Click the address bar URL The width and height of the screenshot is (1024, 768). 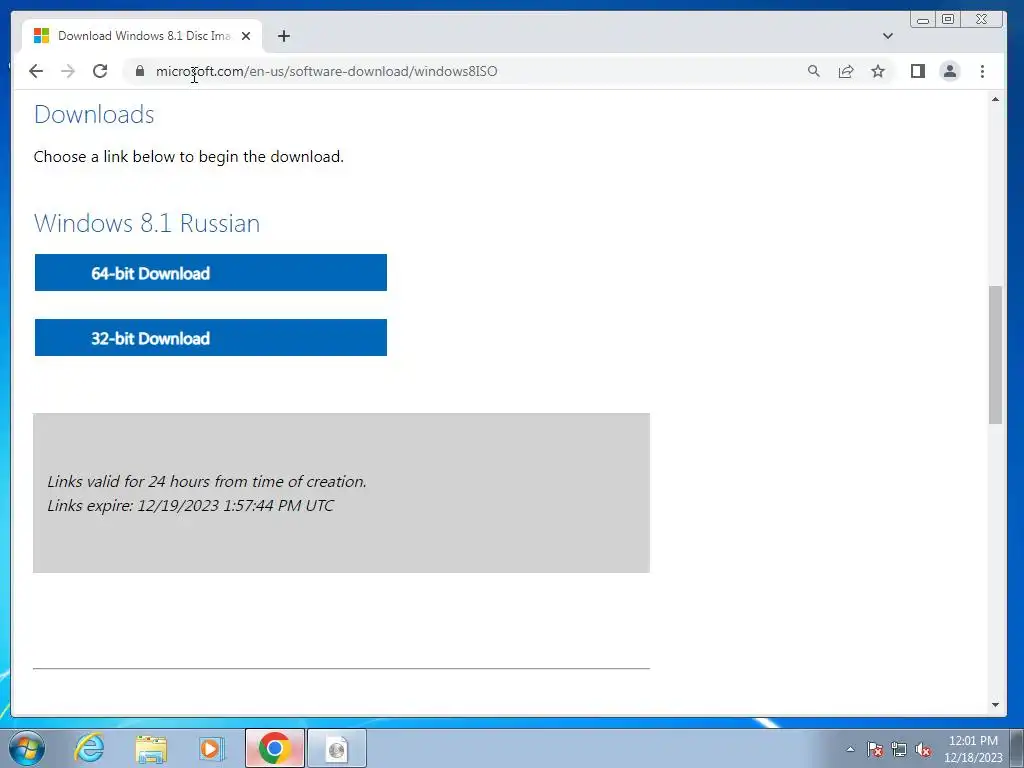click(x=327, y=71)
